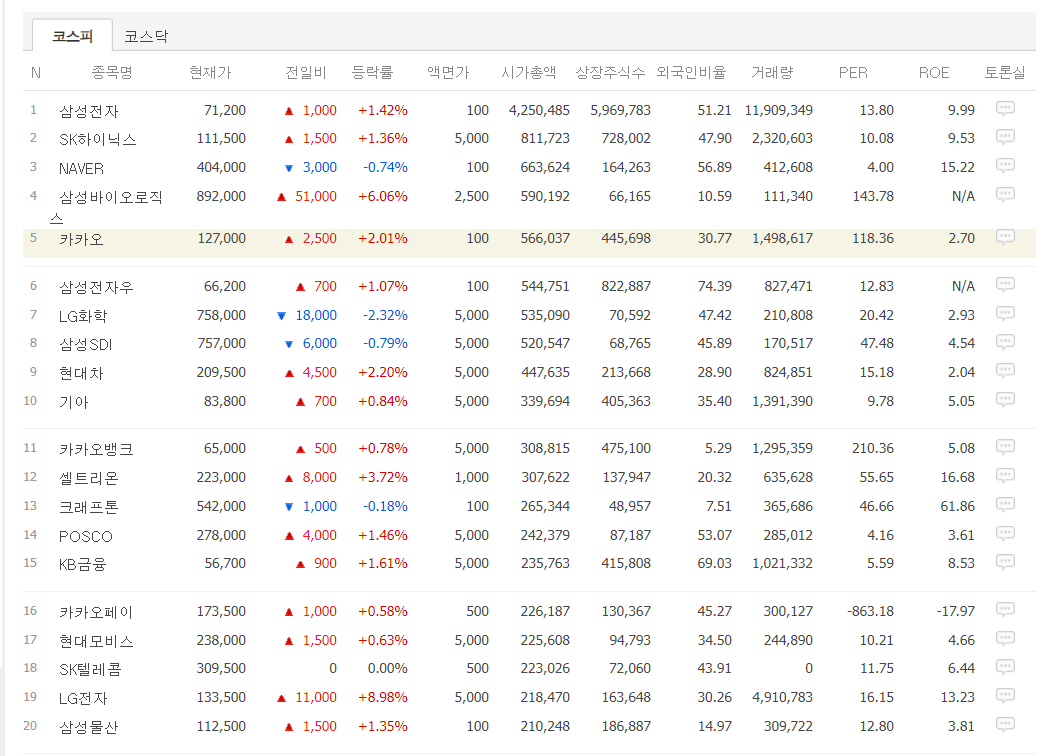Switch to the 코스닥 tab
The height and width of the screenshot is (756, 1064).
pyautogui.click(x=146, y=36)
